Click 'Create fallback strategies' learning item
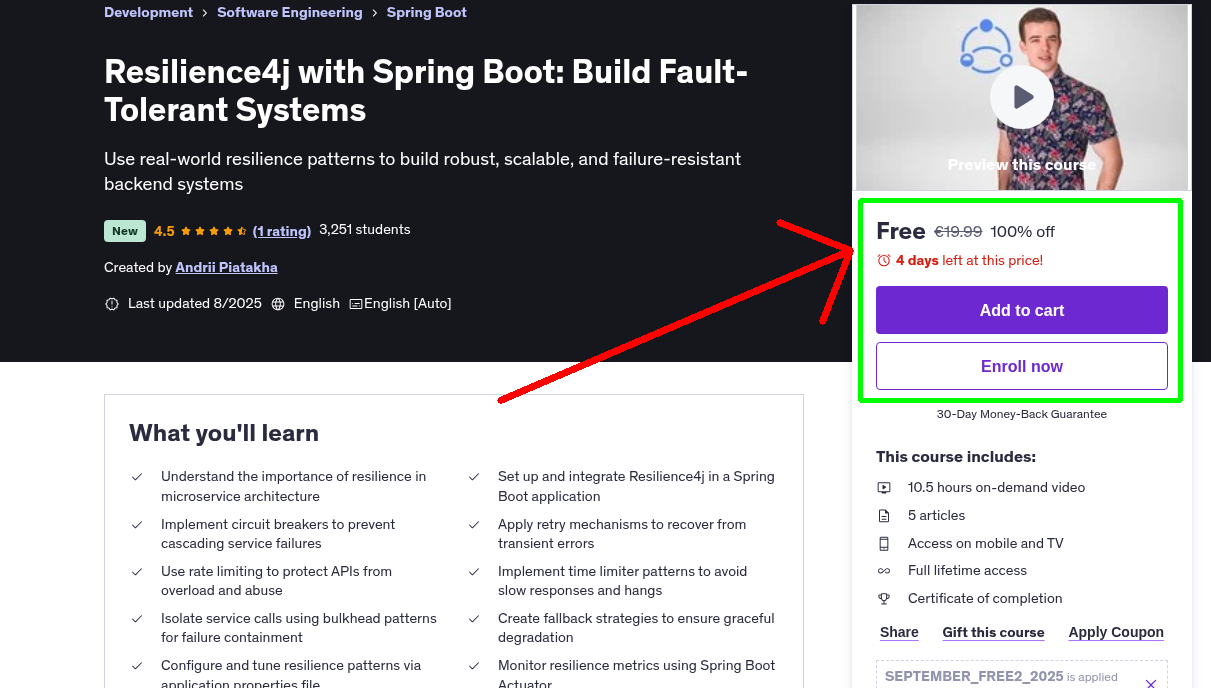Screen dimensions: 1211x688 636,628
